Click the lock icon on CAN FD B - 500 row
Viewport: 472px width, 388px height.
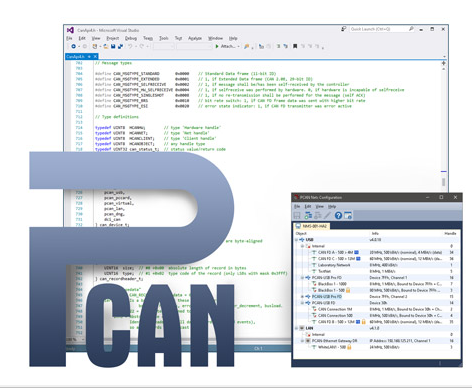coord(363,322)
